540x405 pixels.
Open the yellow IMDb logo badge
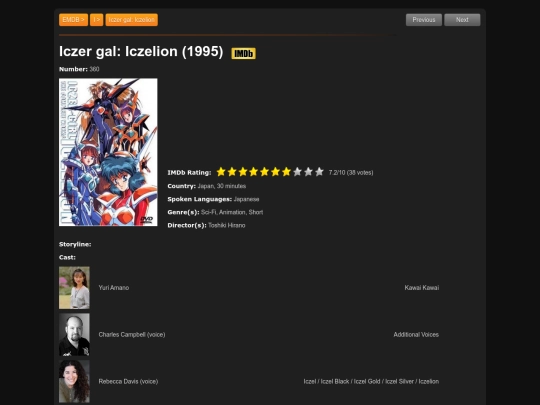(243, 53)
